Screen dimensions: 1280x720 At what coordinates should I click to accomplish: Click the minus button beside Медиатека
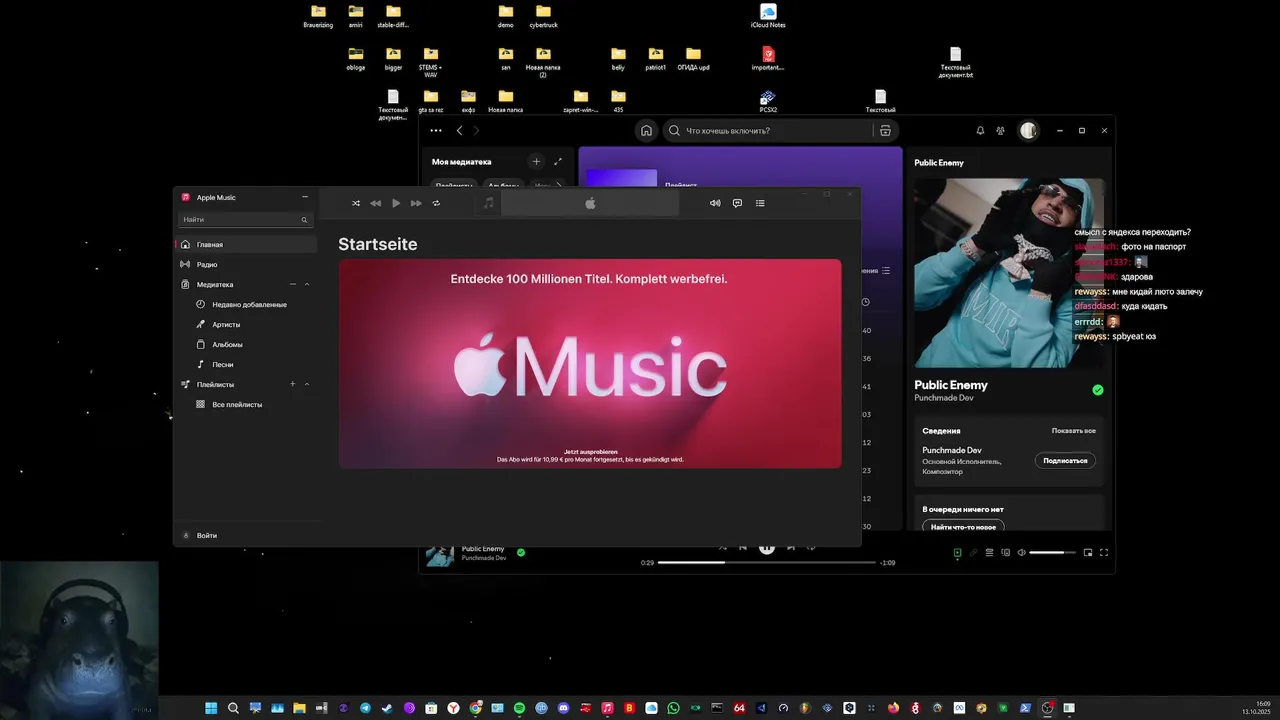(x=293, y=284)
